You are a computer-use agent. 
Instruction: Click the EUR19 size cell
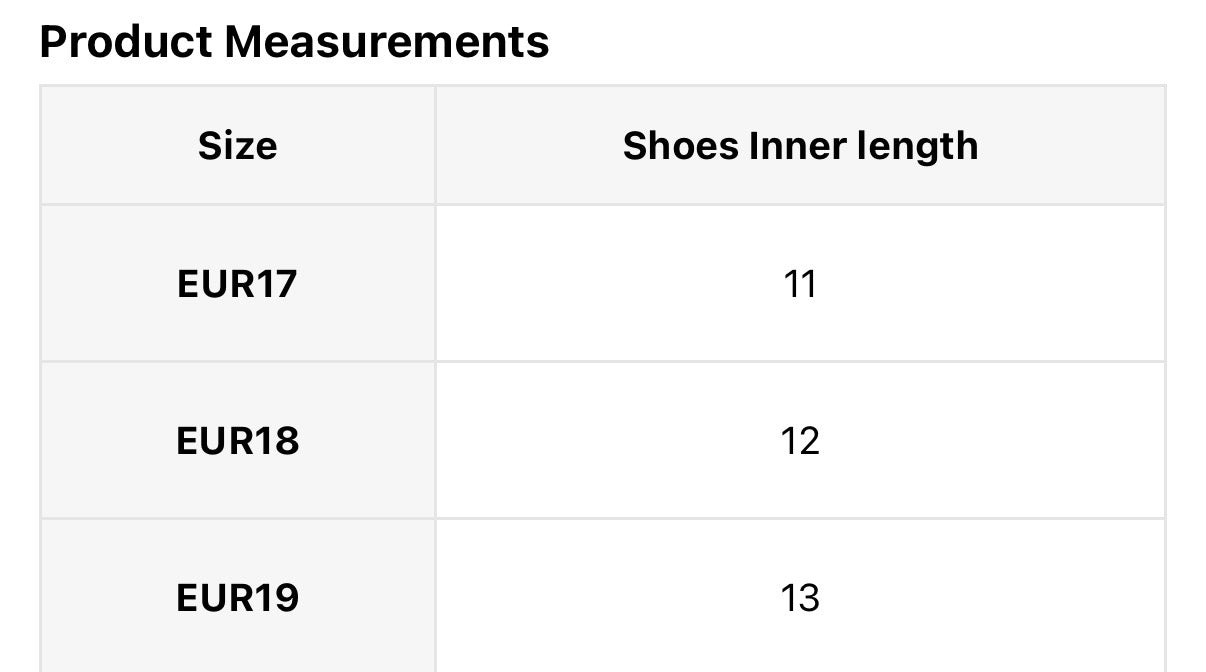(237, 598)
